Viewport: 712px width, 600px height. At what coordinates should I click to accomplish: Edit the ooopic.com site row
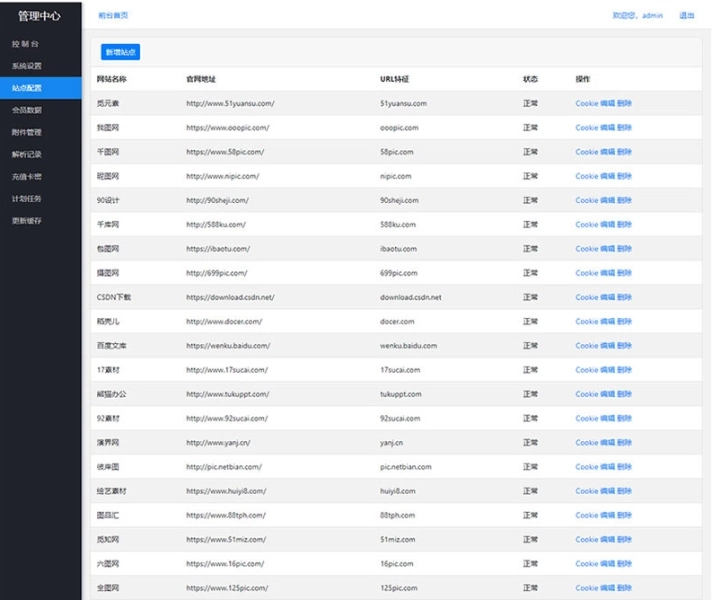[x=608, y=128]
